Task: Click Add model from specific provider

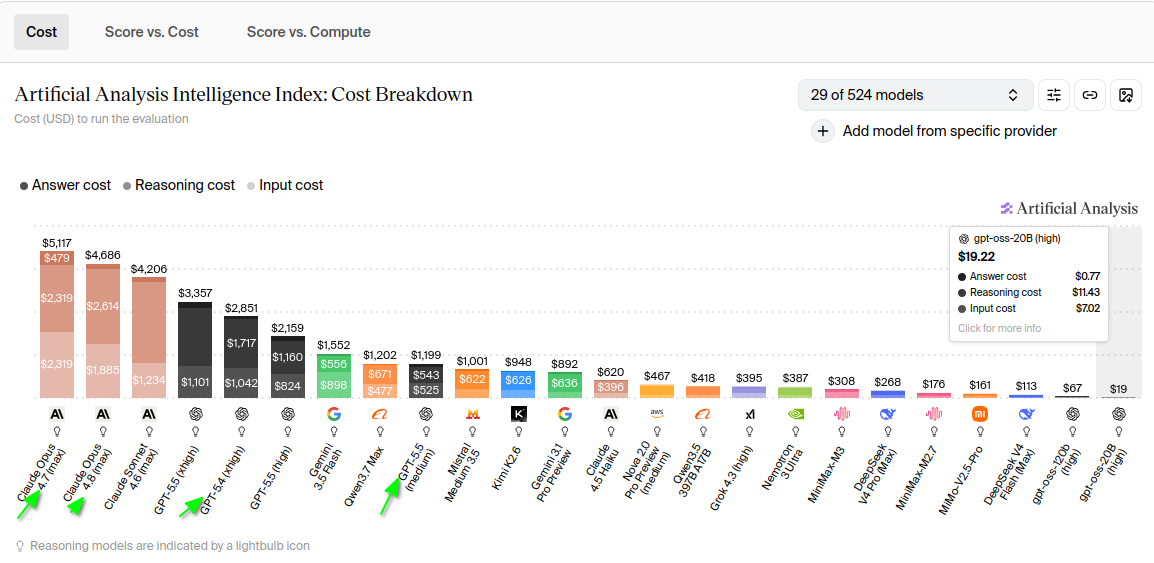Action: [934, 131]
